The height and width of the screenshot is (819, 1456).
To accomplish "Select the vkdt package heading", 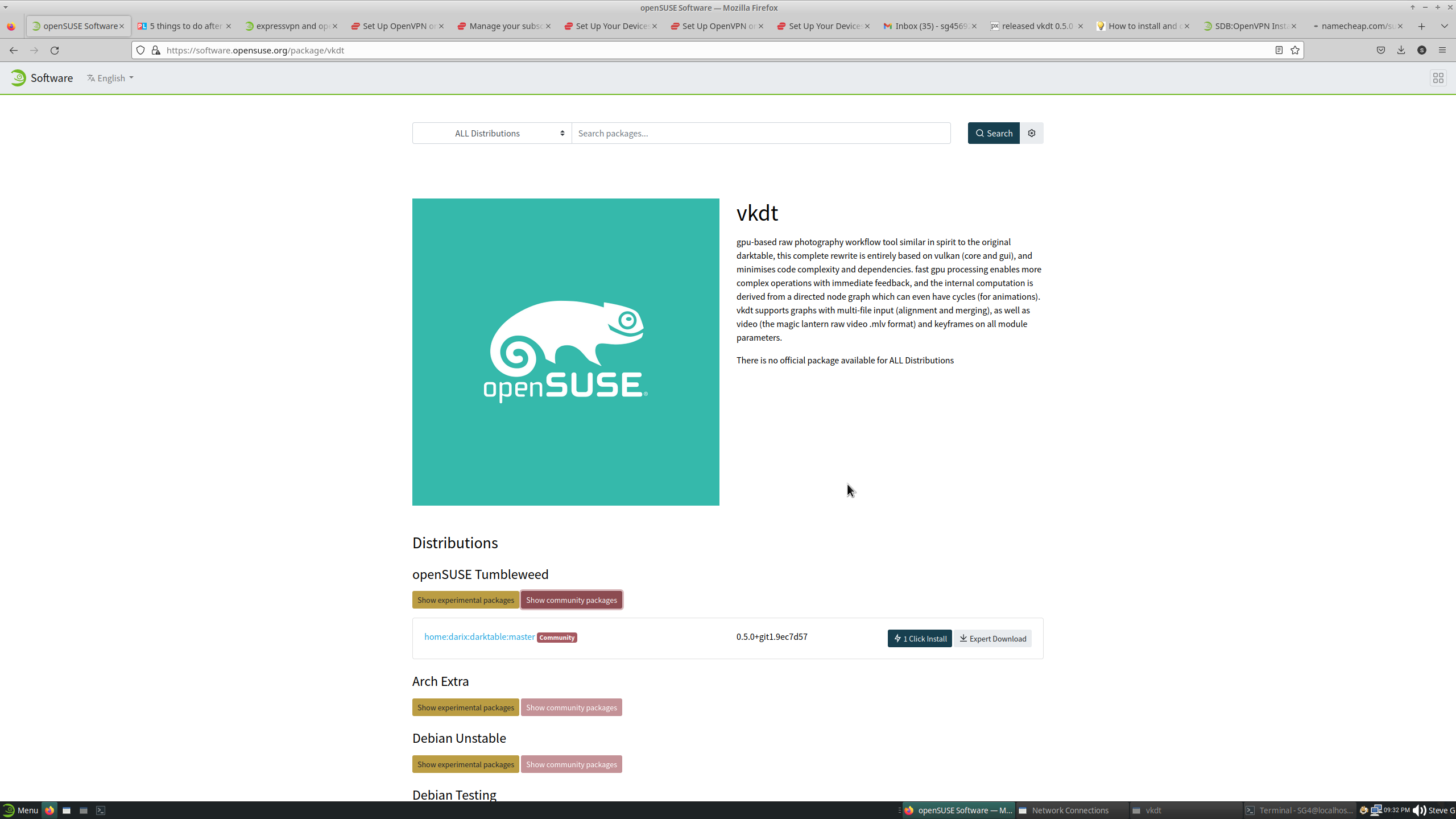I will coord(757,213).
